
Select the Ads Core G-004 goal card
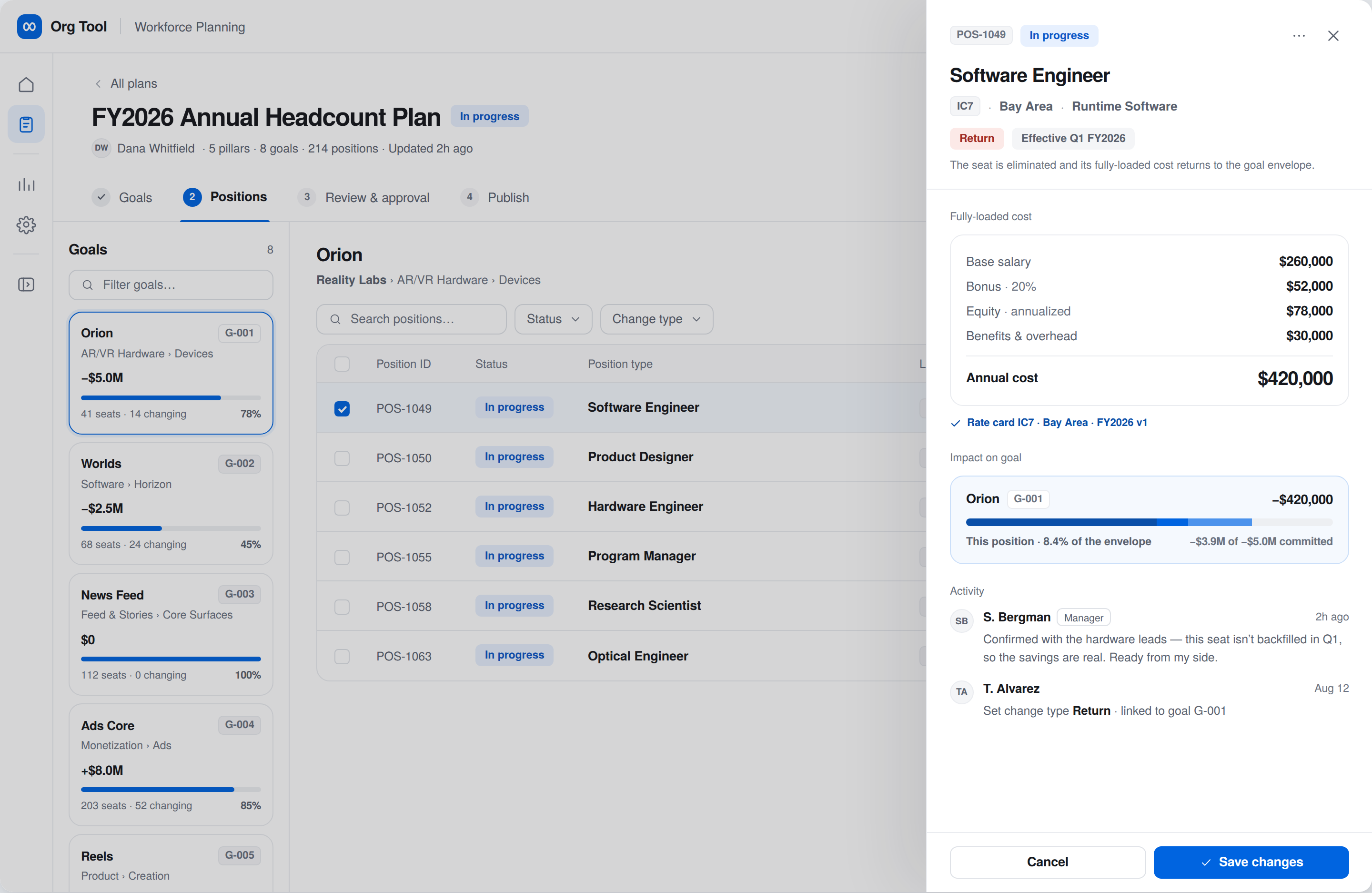[x=171, y=764]
